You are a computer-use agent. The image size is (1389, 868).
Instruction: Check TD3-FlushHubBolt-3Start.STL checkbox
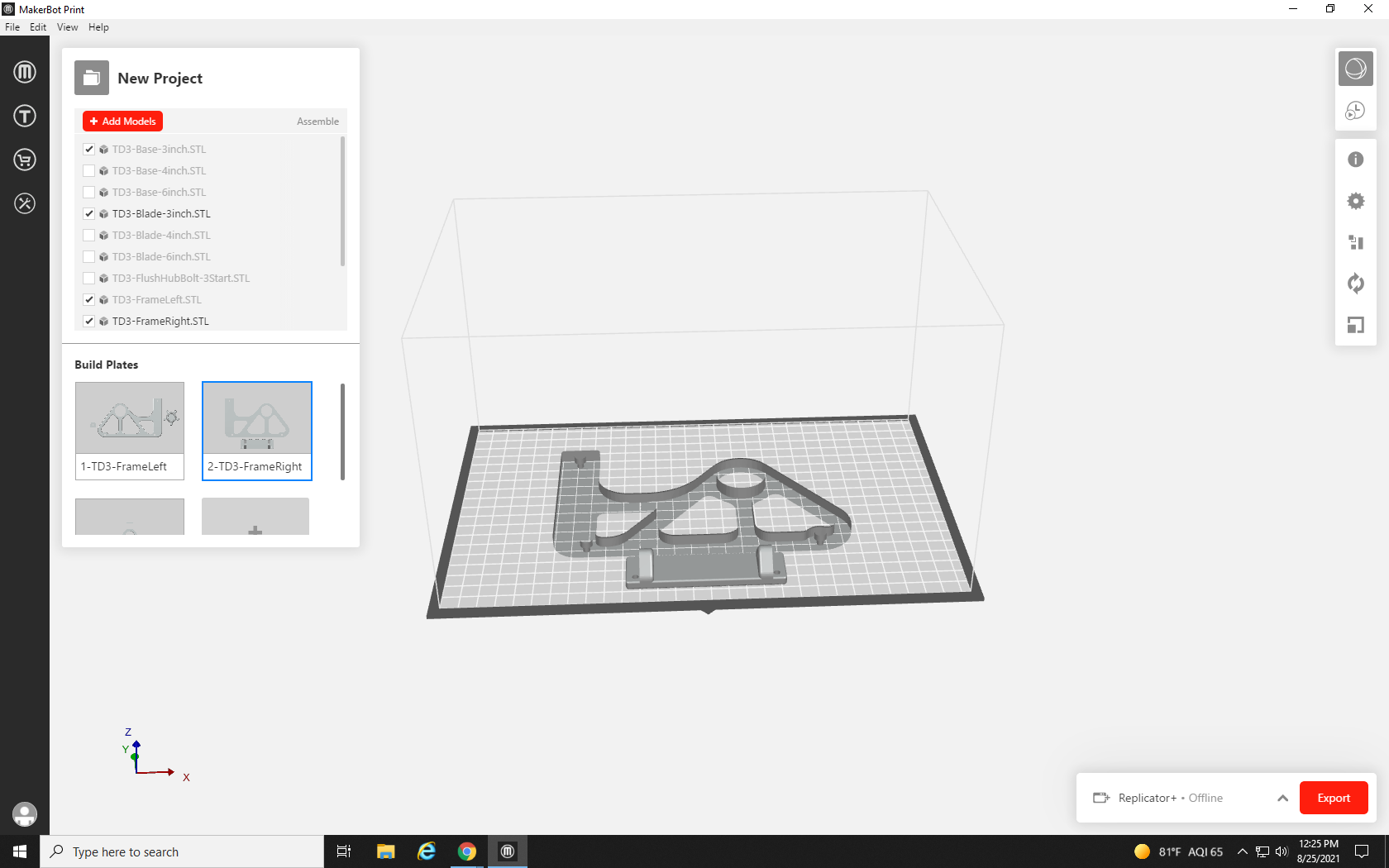[89, 279]
